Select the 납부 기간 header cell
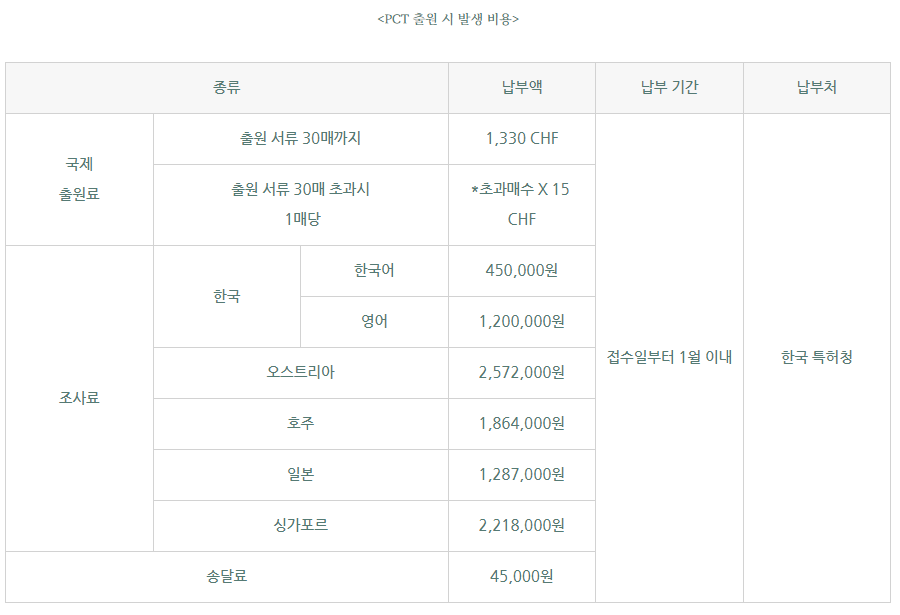 coord(669,88)
